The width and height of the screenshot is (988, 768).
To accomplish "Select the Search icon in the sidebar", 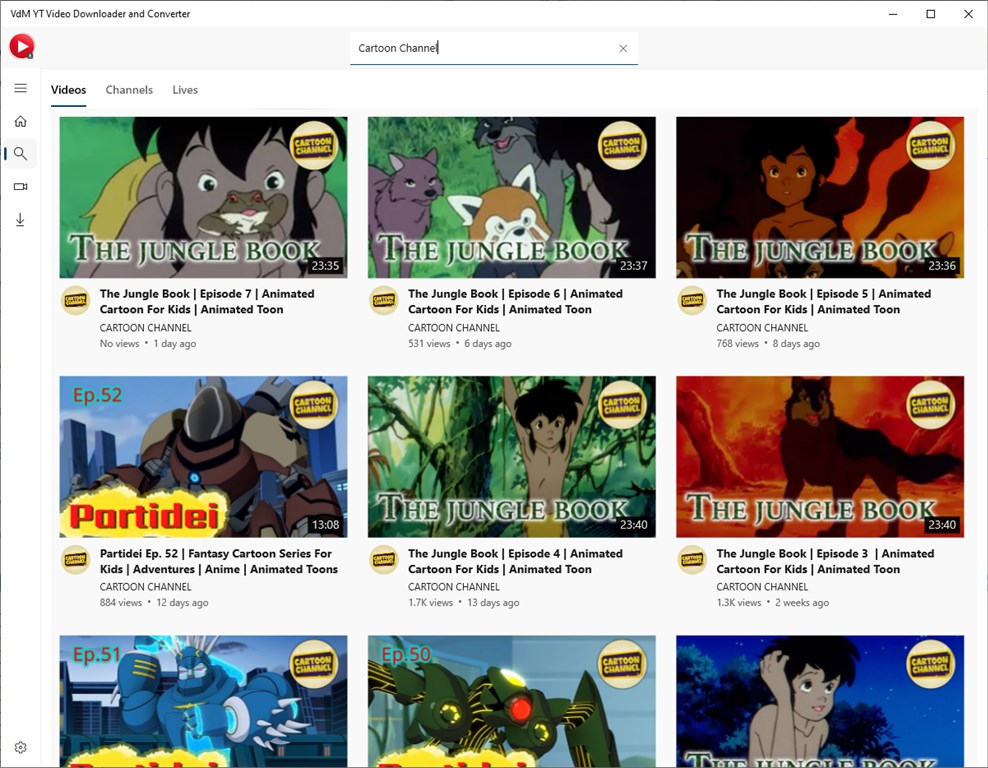I will click(20, 154).
